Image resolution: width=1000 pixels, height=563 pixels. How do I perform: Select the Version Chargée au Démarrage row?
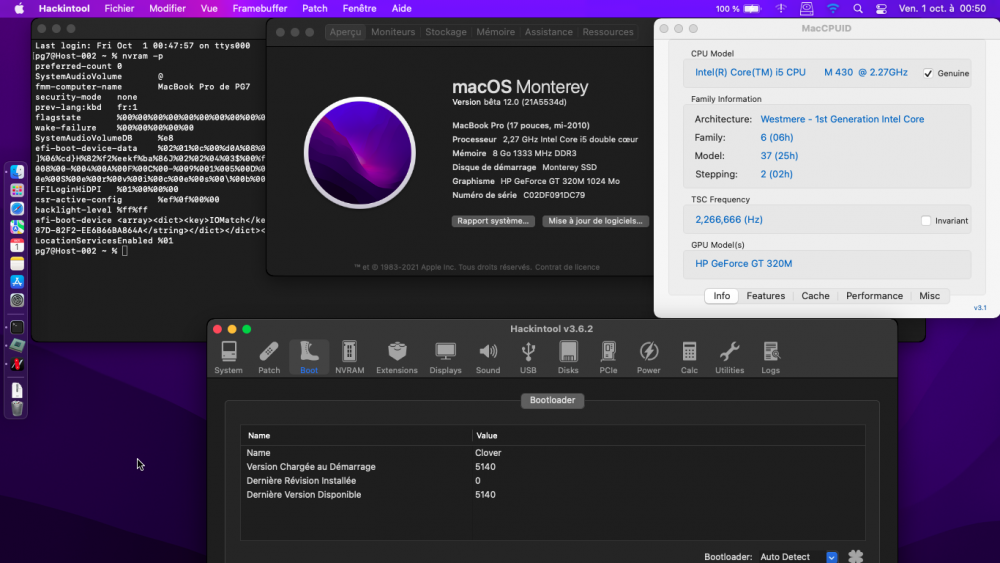tap(552, 467)
